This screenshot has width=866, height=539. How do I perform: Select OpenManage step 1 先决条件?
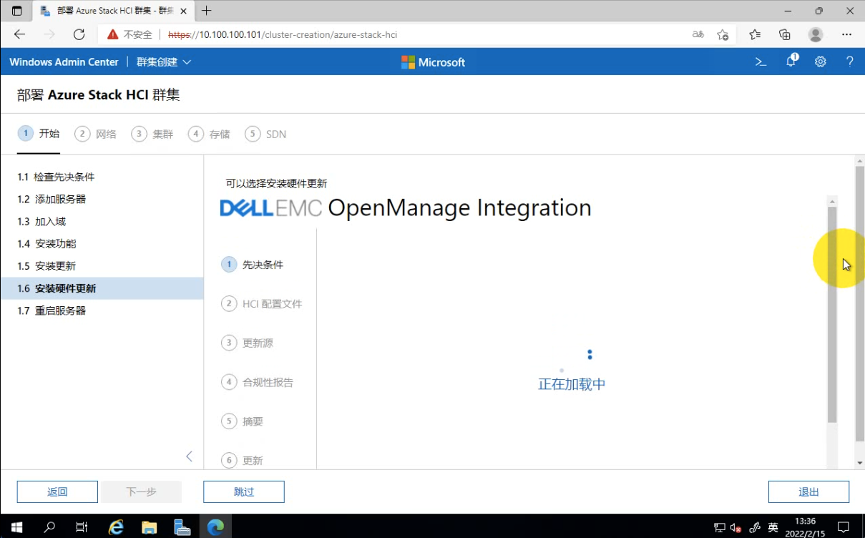252,265
